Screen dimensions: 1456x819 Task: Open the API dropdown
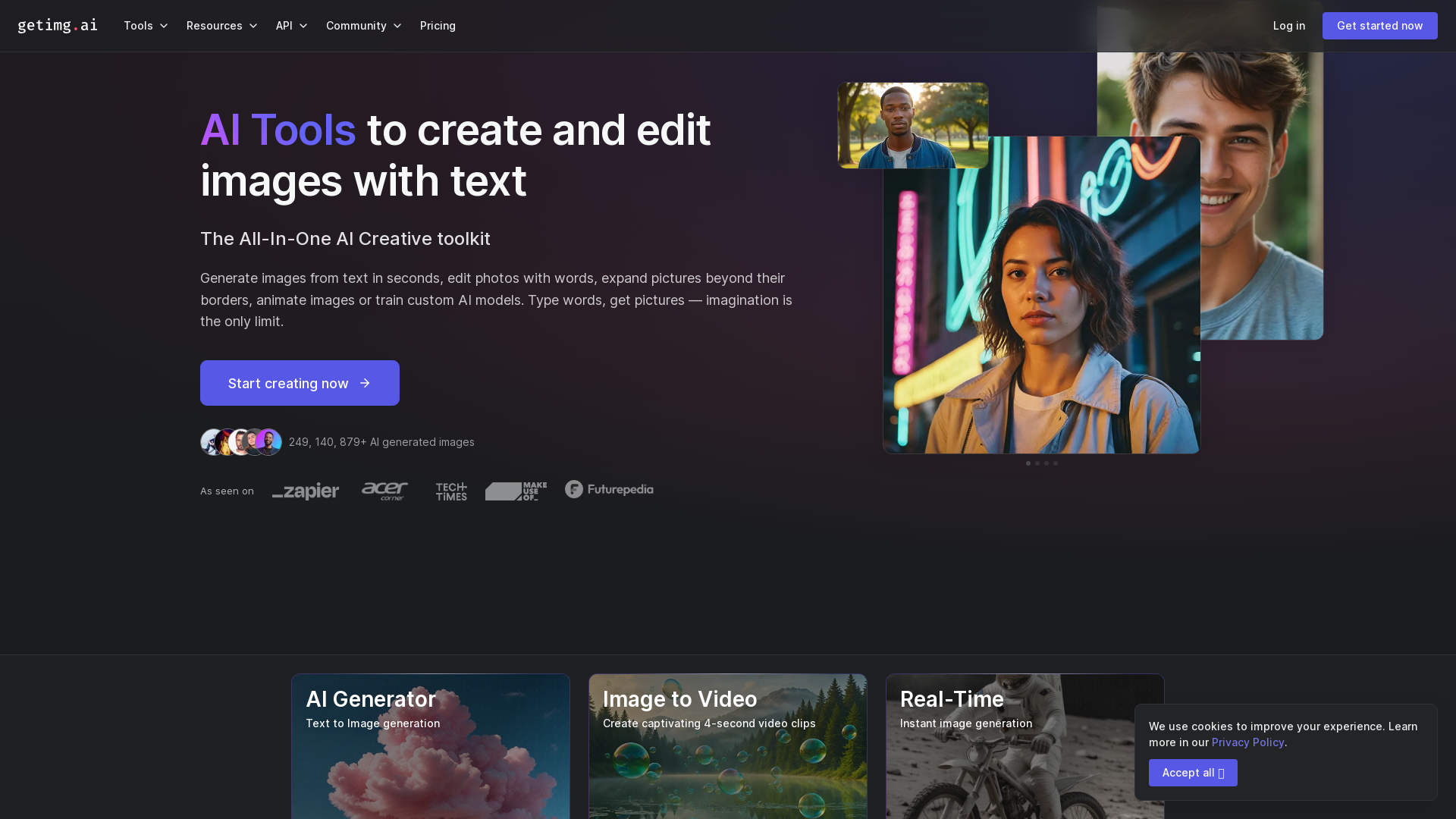pyautogui.click(x=292, y=26)
